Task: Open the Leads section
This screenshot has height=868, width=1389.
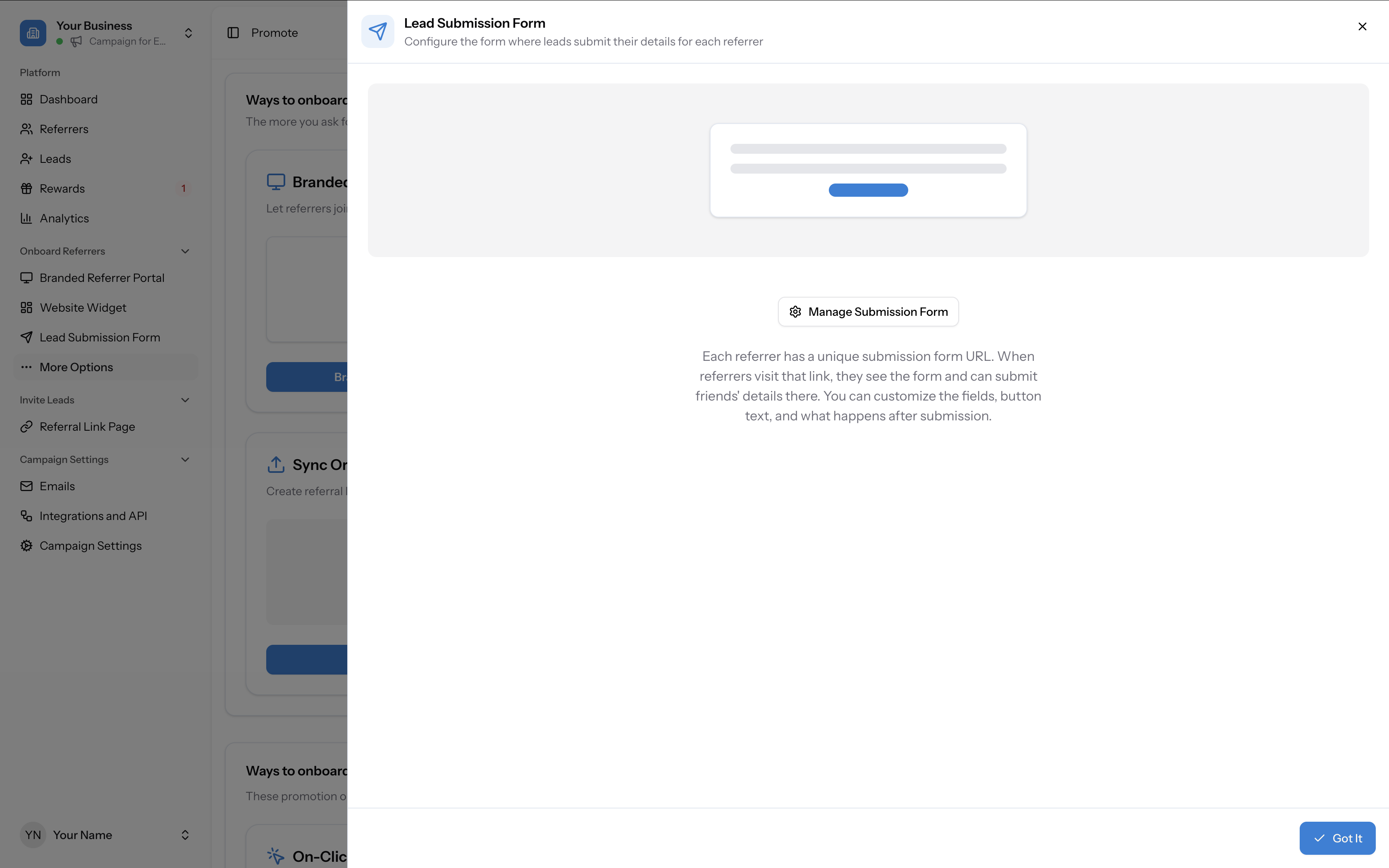Action: click(x=55, y=158)
